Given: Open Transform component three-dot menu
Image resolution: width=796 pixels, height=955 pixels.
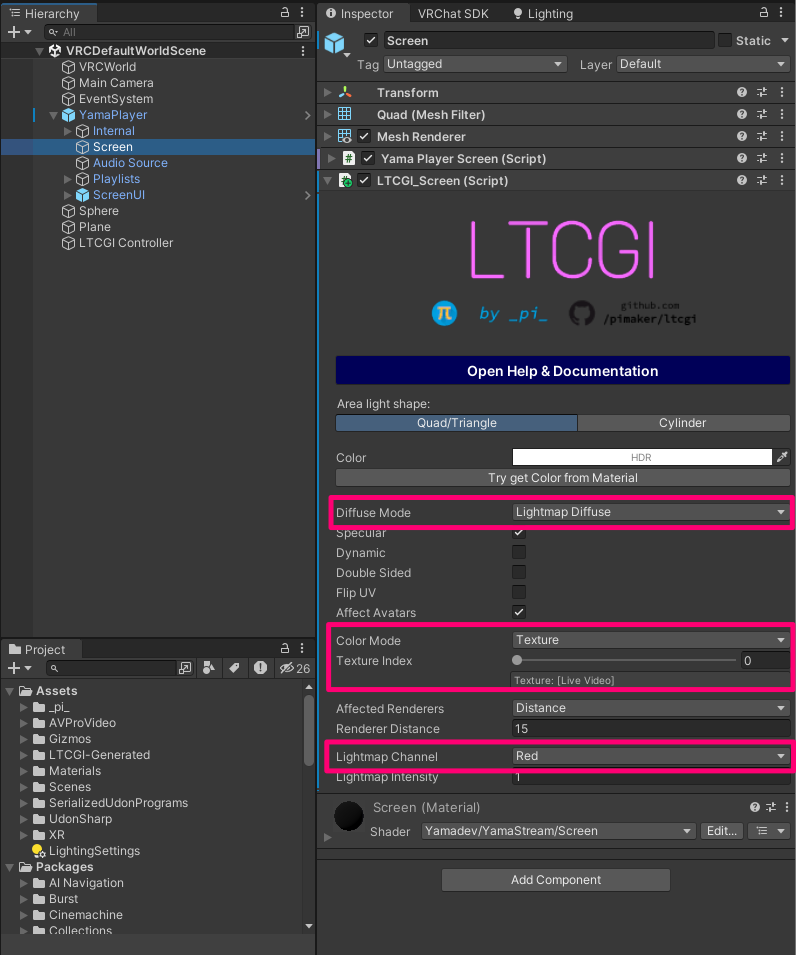Looking at the screenshot, I should 782,92.
